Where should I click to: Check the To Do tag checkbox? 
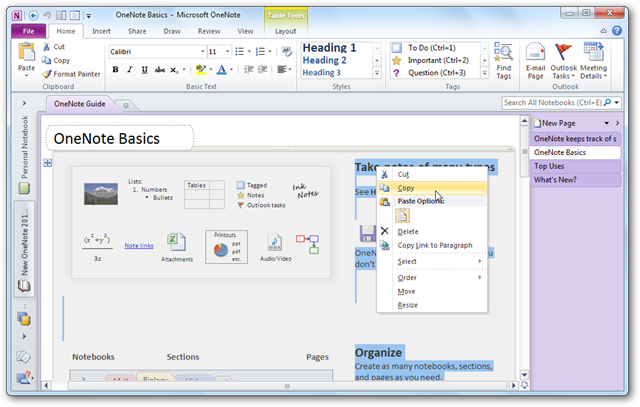tap(397, 48)
